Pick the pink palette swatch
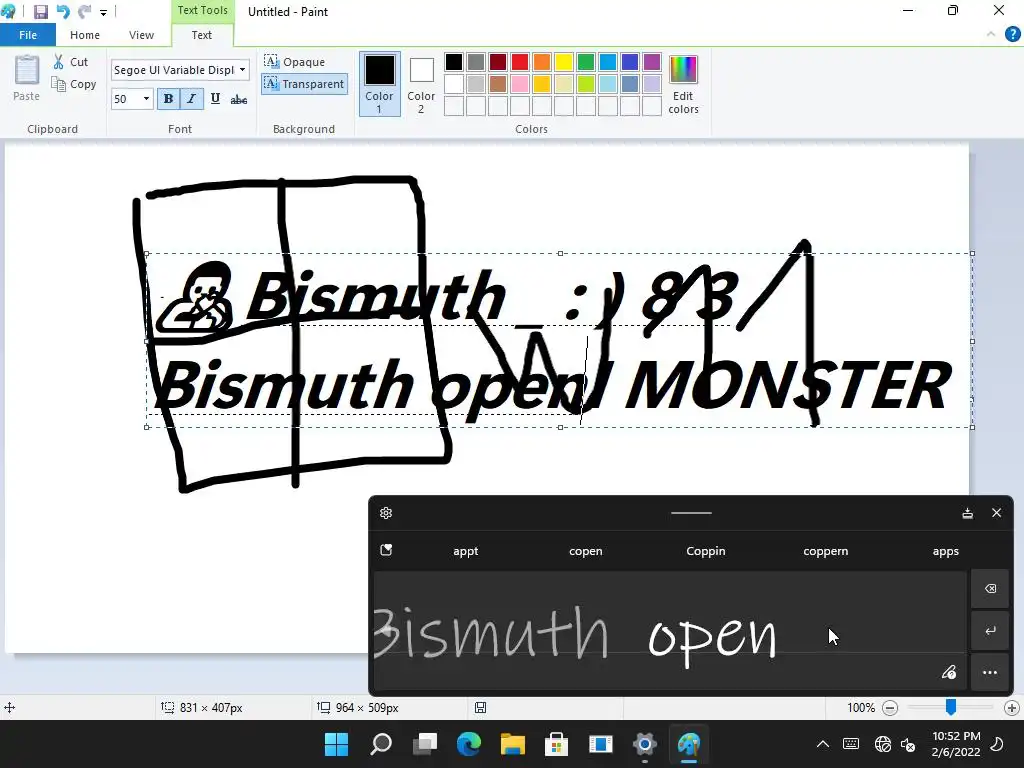The image size is (1024, 768). click(x=520, y=84)
